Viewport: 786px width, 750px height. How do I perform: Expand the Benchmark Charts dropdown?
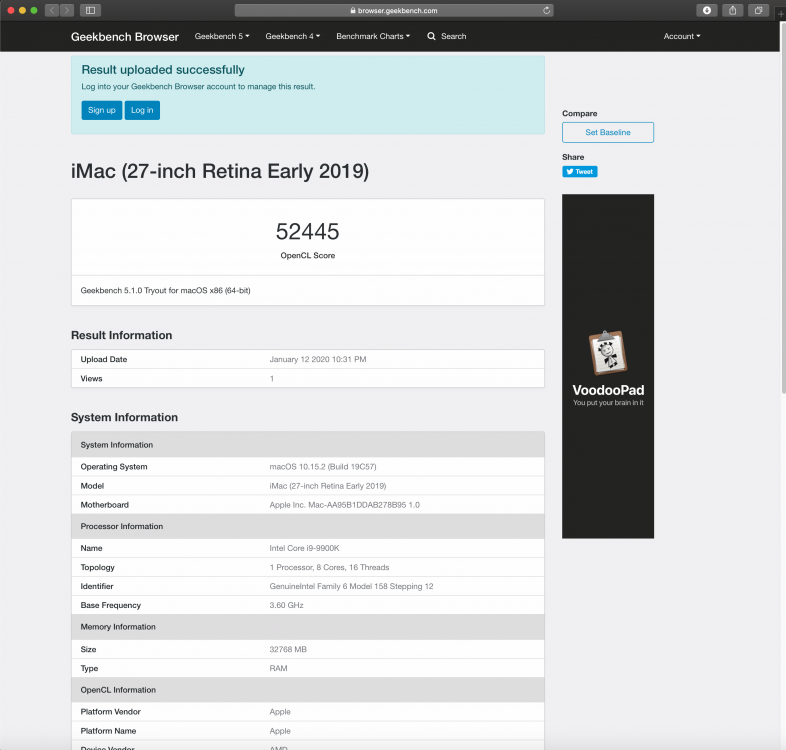[373, 36]
